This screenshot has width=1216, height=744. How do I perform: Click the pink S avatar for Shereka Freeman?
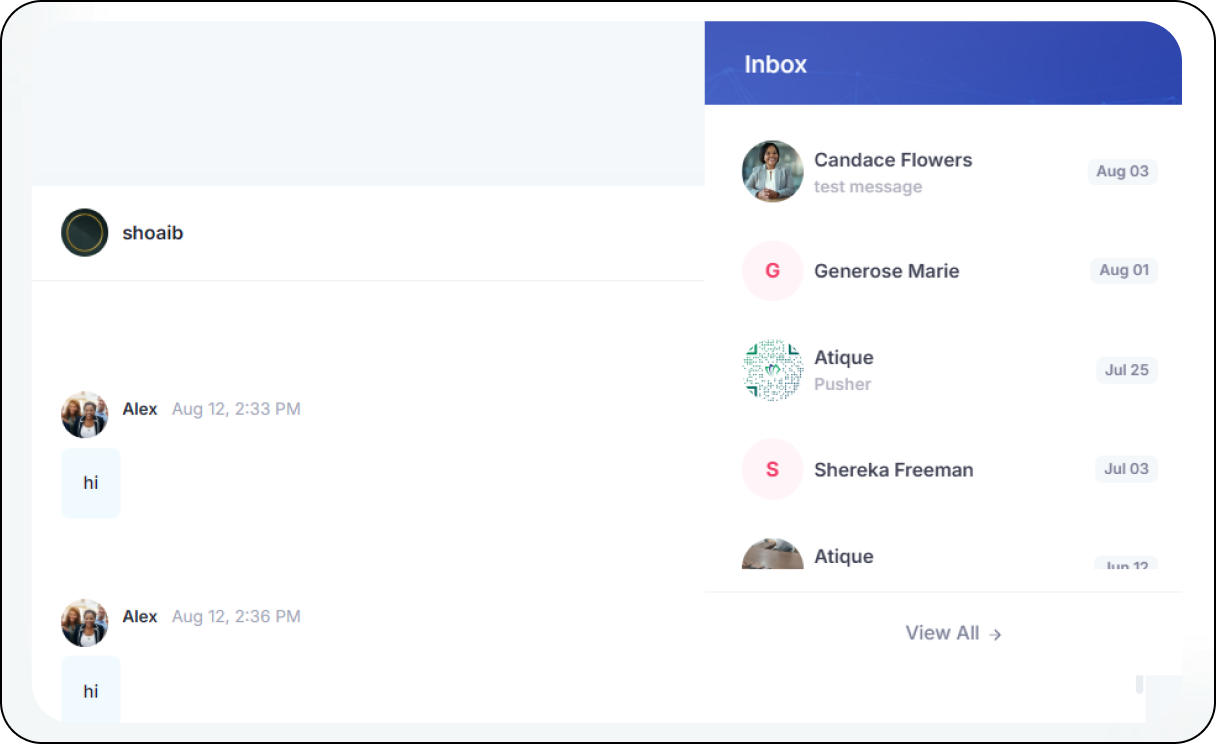[772, 469]
